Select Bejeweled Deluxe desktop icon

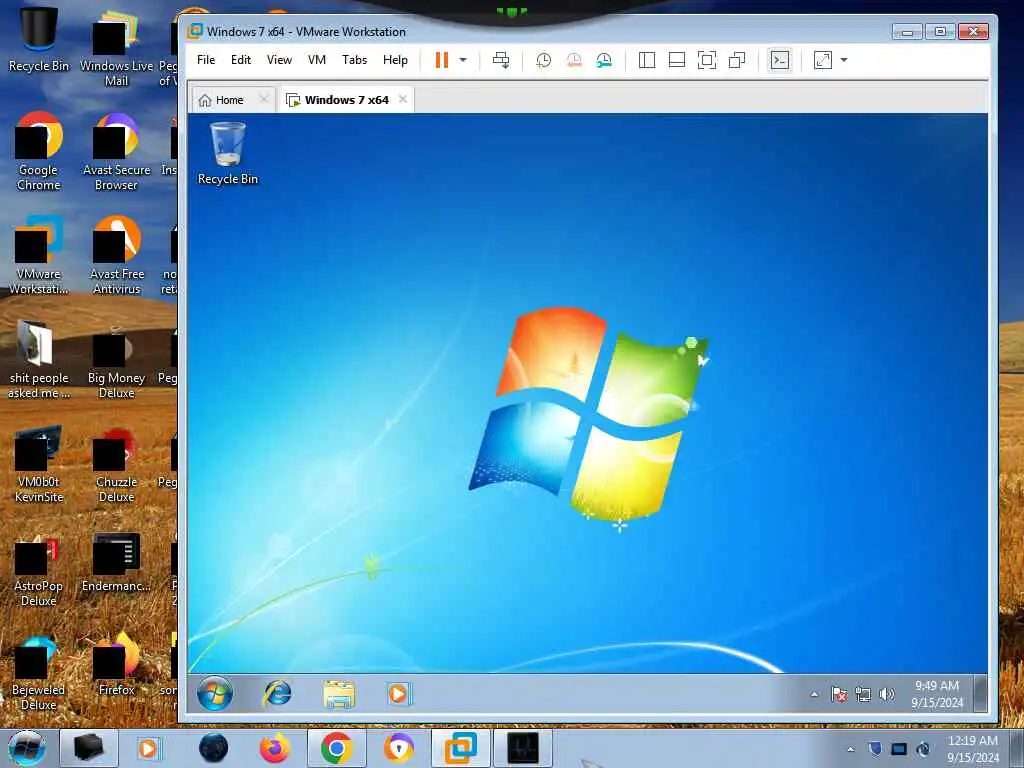(x=39, y=673)
